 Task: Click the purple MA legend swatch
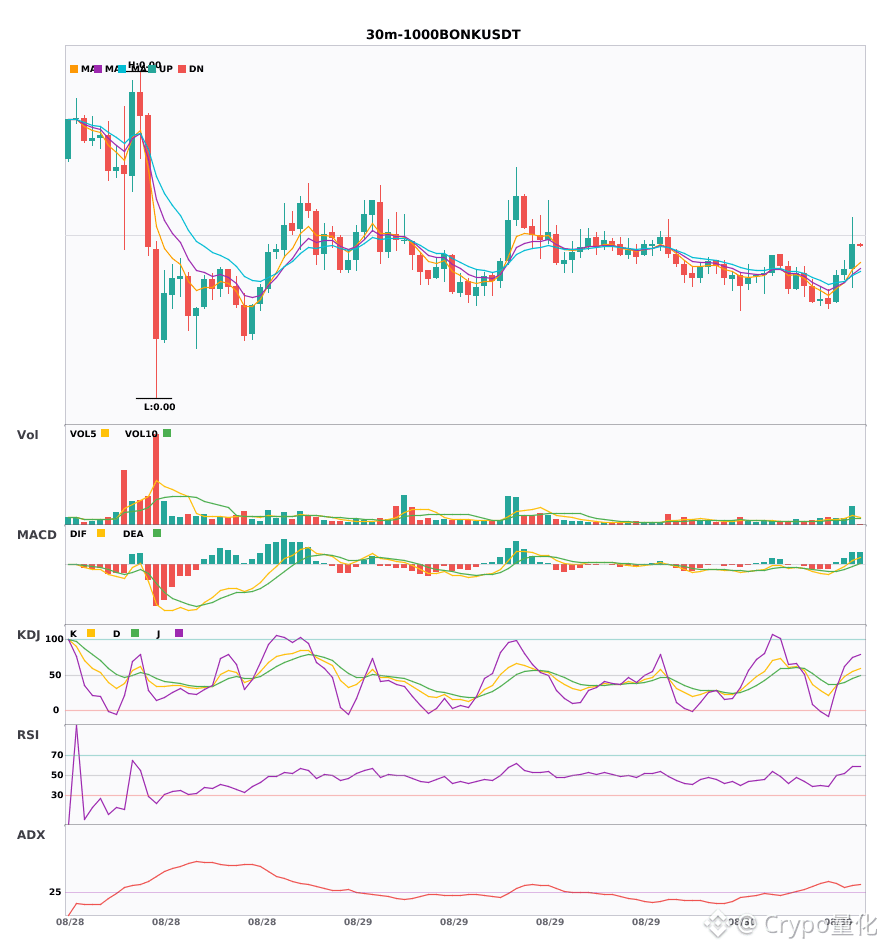(x=98, y=69)
